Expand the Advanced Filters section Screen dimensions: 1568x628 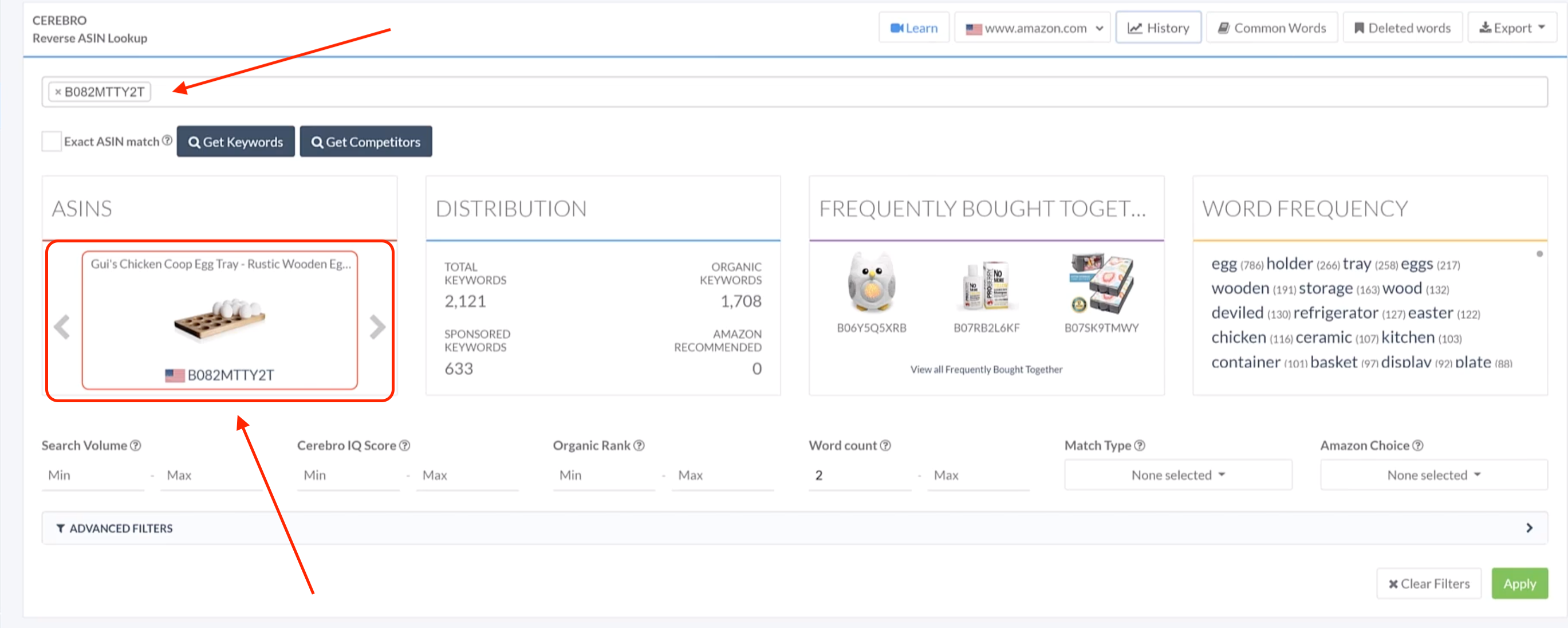click(794, 528)
